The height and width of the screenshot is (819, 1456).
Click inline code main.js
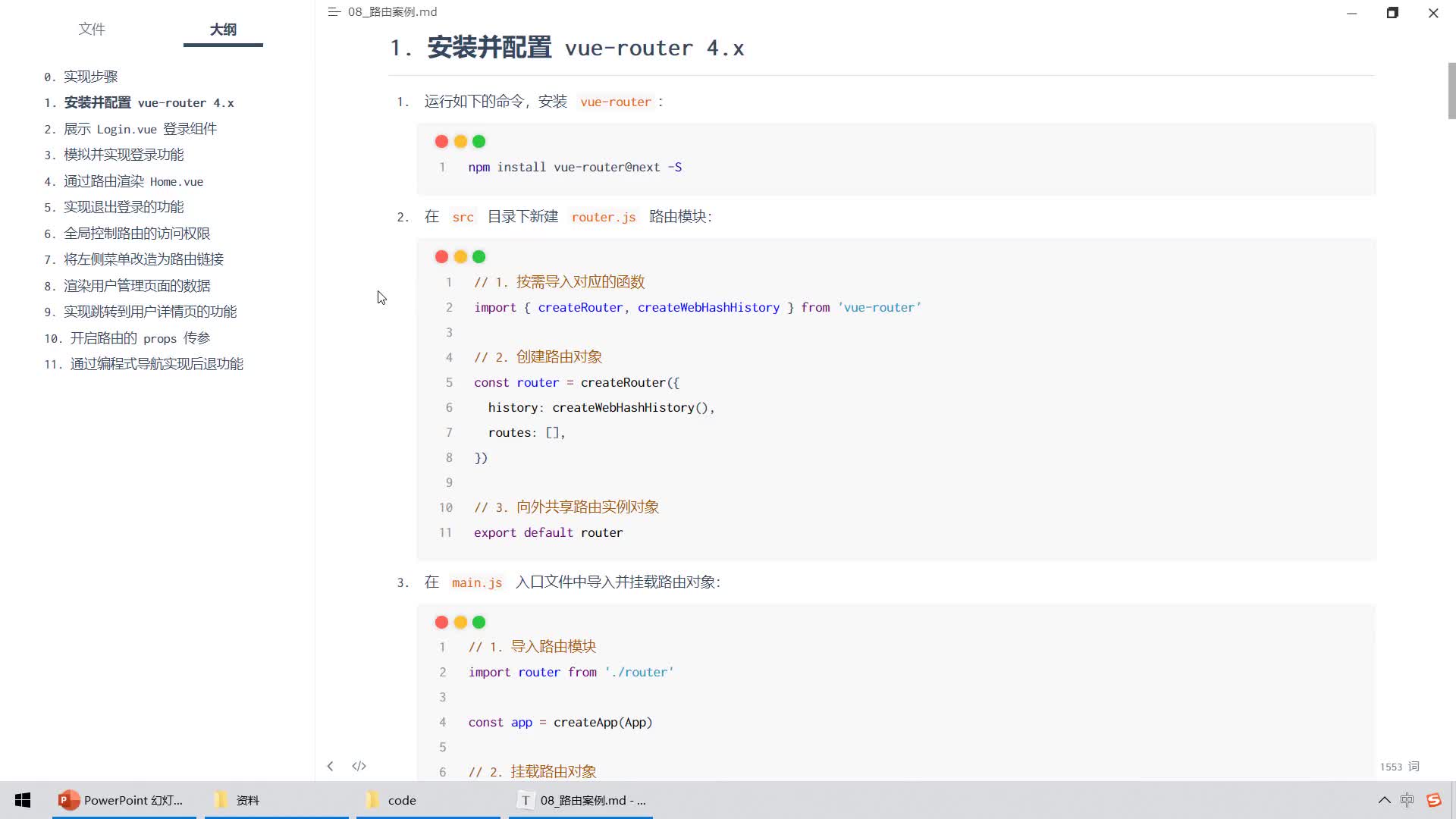point(477,582)
